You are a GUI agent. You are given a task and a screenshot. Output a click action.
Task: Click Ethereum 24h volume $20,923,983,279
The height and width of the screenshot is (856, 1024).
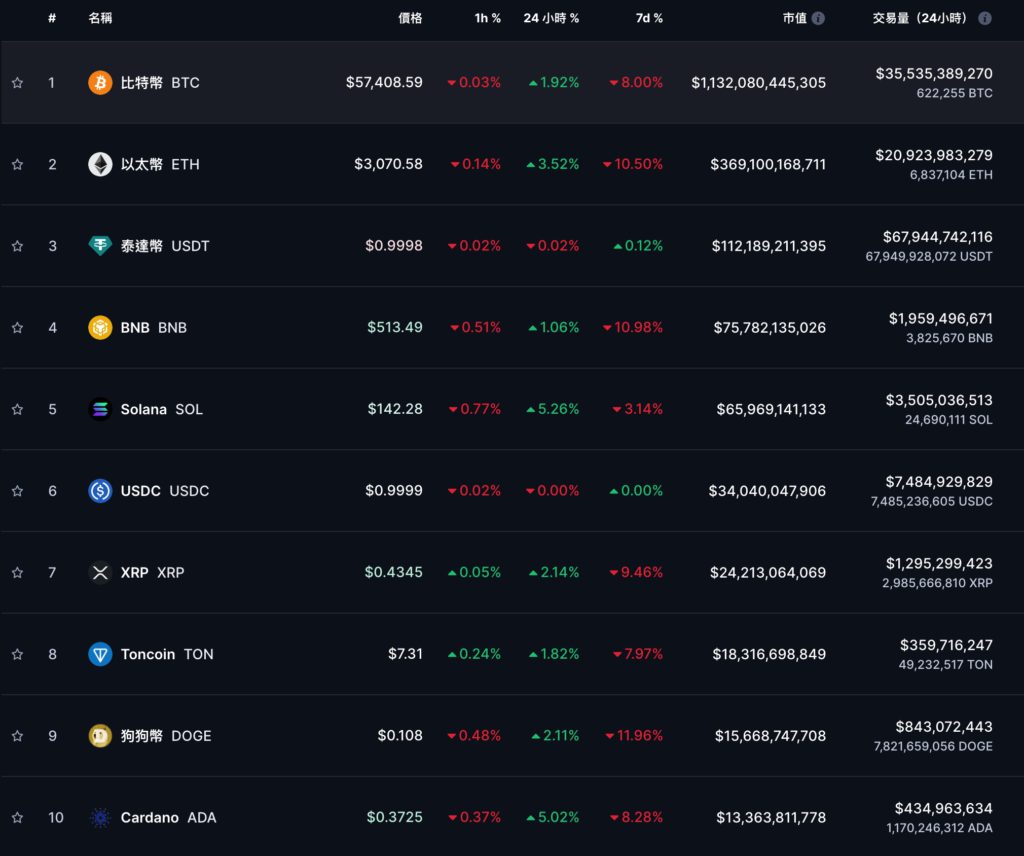[934, 155]
